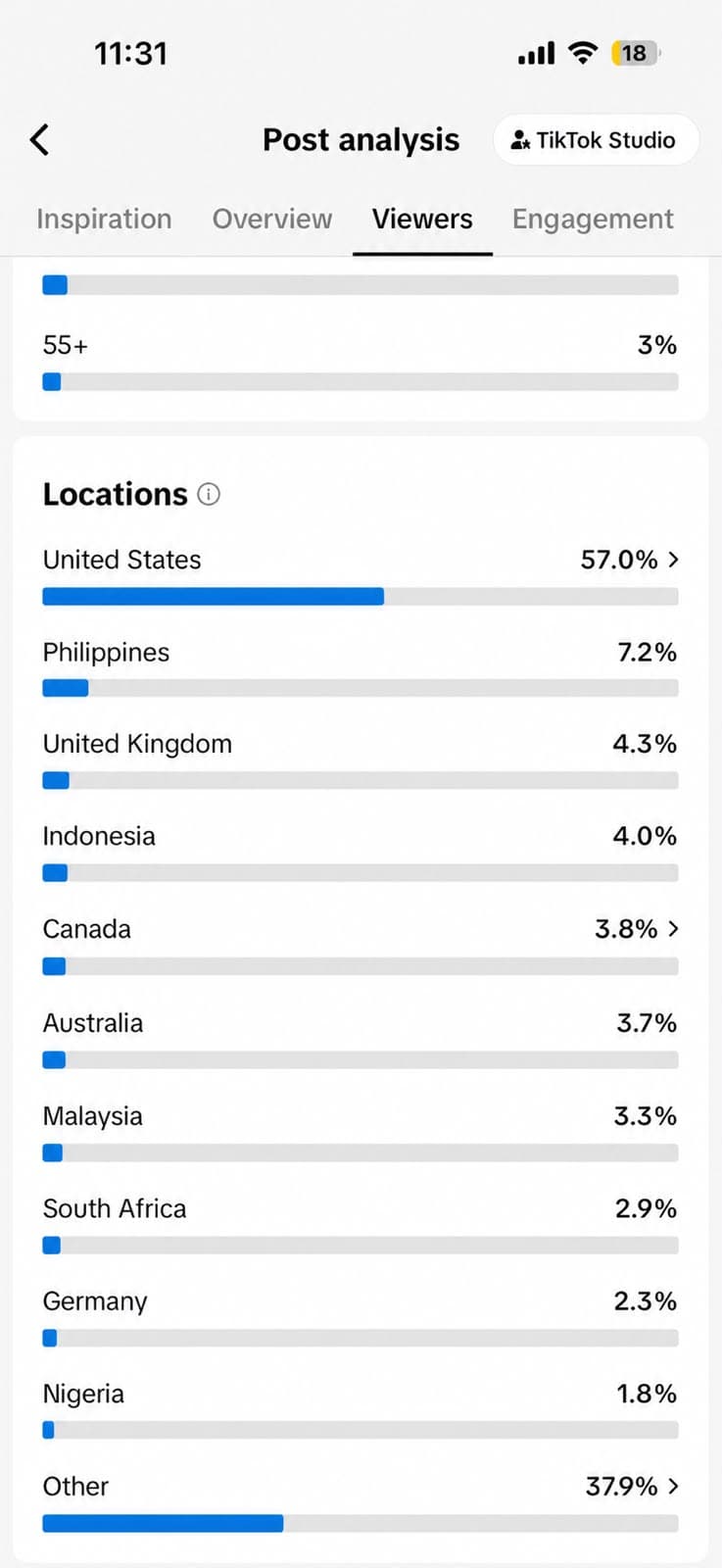
Task: Tap the United Kingdom location label
Action: 137,744
